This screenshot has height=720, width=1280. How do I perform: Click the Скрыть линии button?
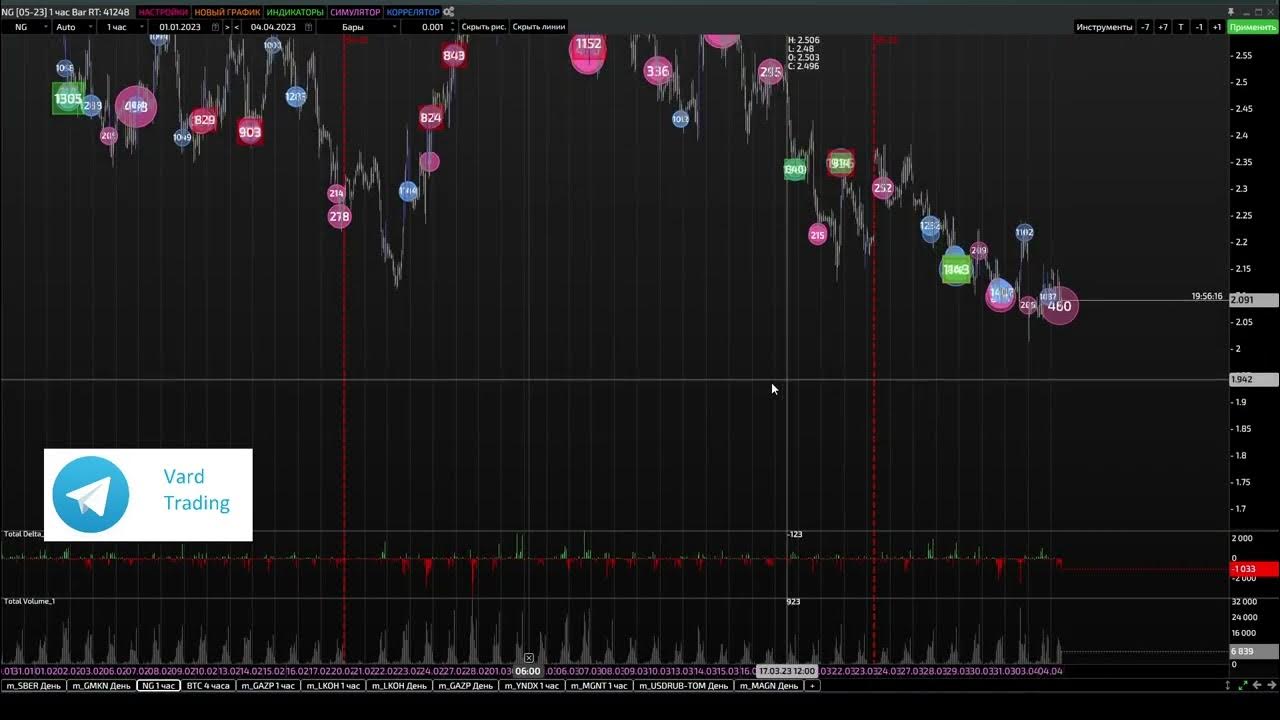coord(539,27)
